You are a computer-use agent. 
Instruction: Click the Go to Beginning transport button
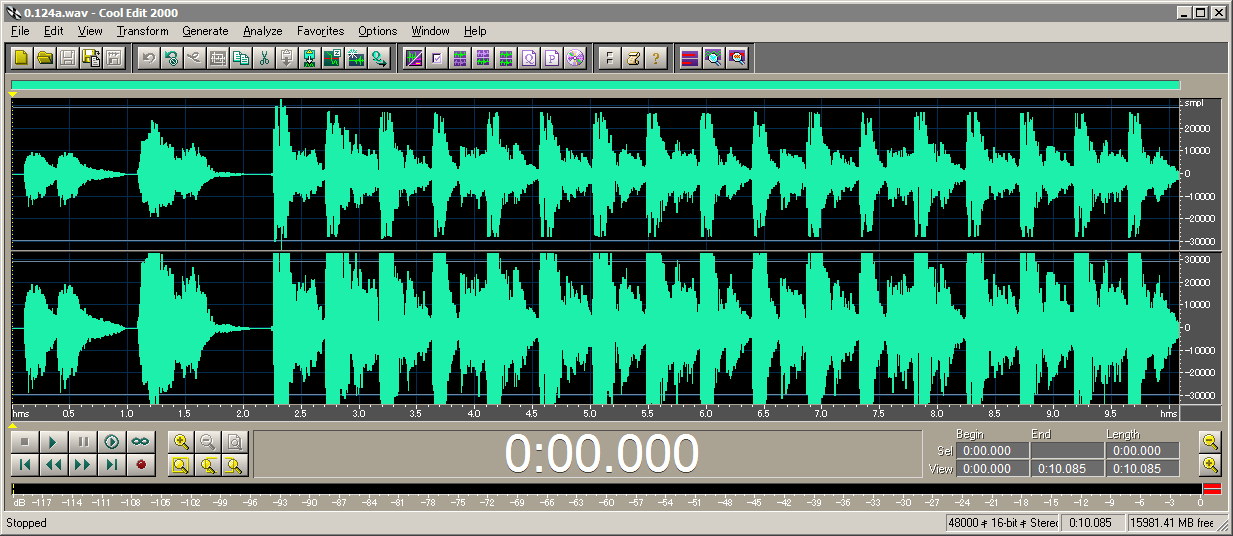click(26, 465)
